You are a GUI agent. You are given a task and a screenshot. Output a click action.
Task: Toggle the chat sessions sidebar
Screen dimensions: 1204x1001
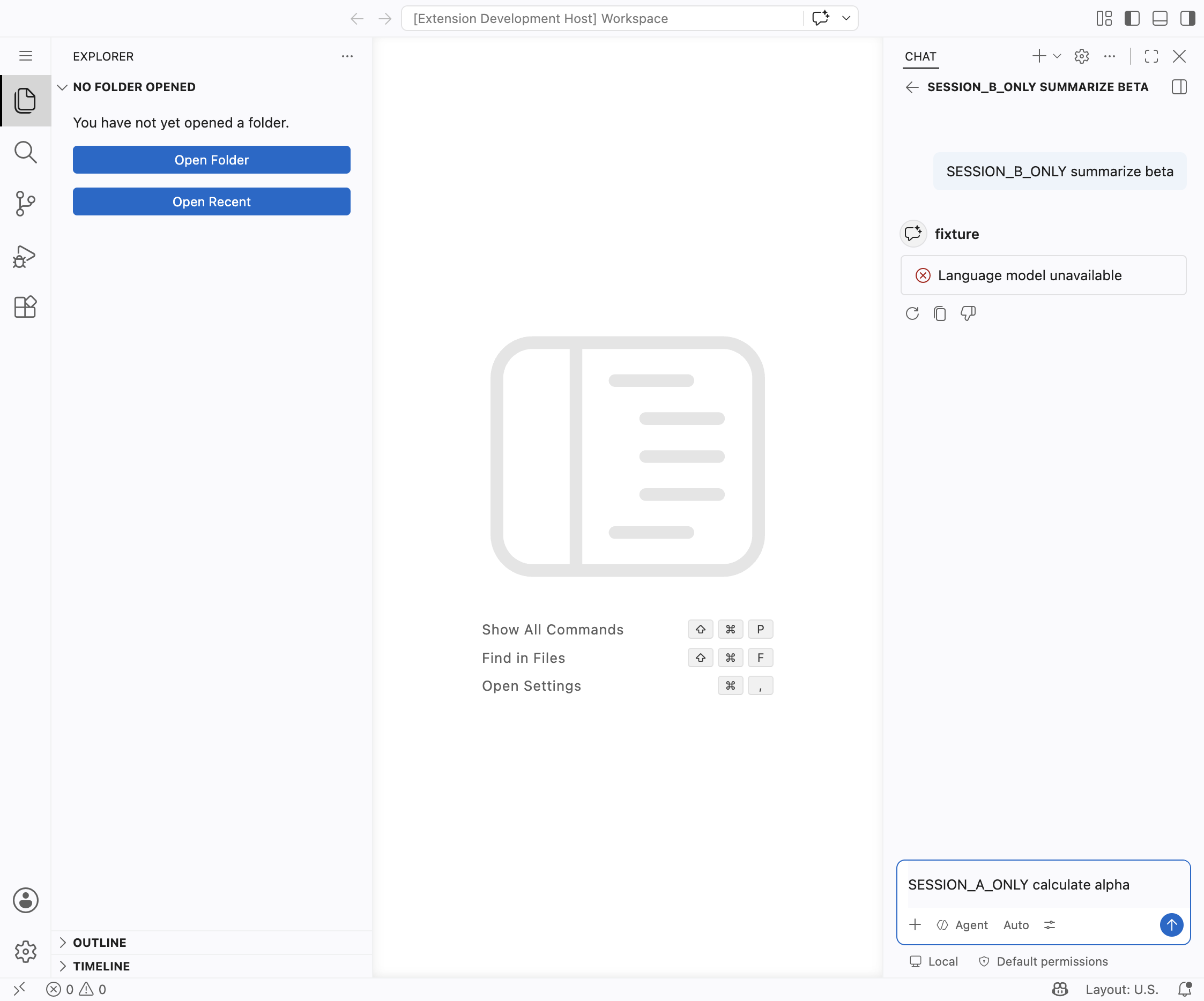point(1179,87)
